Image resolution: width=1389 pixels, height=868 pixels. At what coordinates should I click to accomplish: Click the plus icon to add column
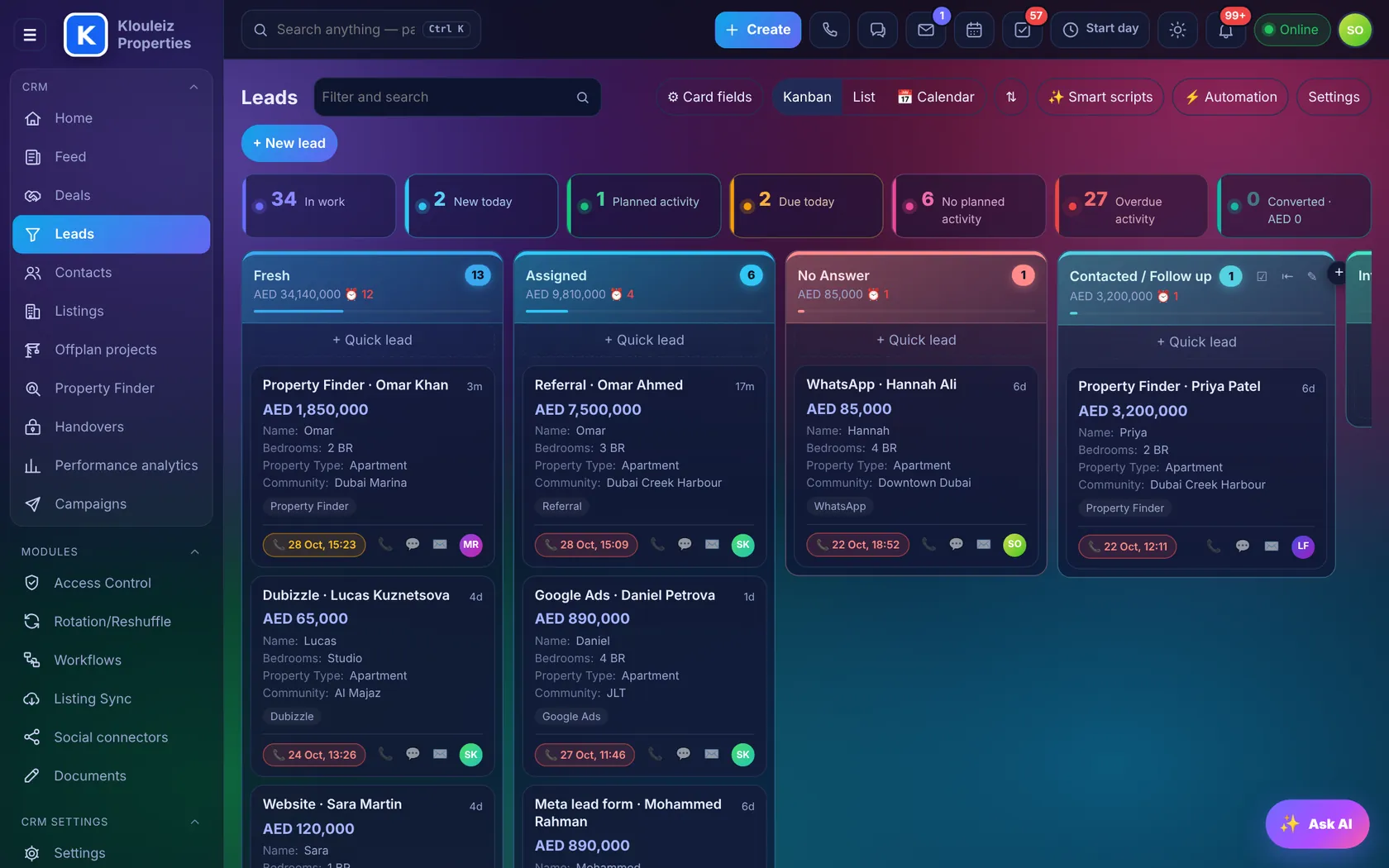point(1338,272)
